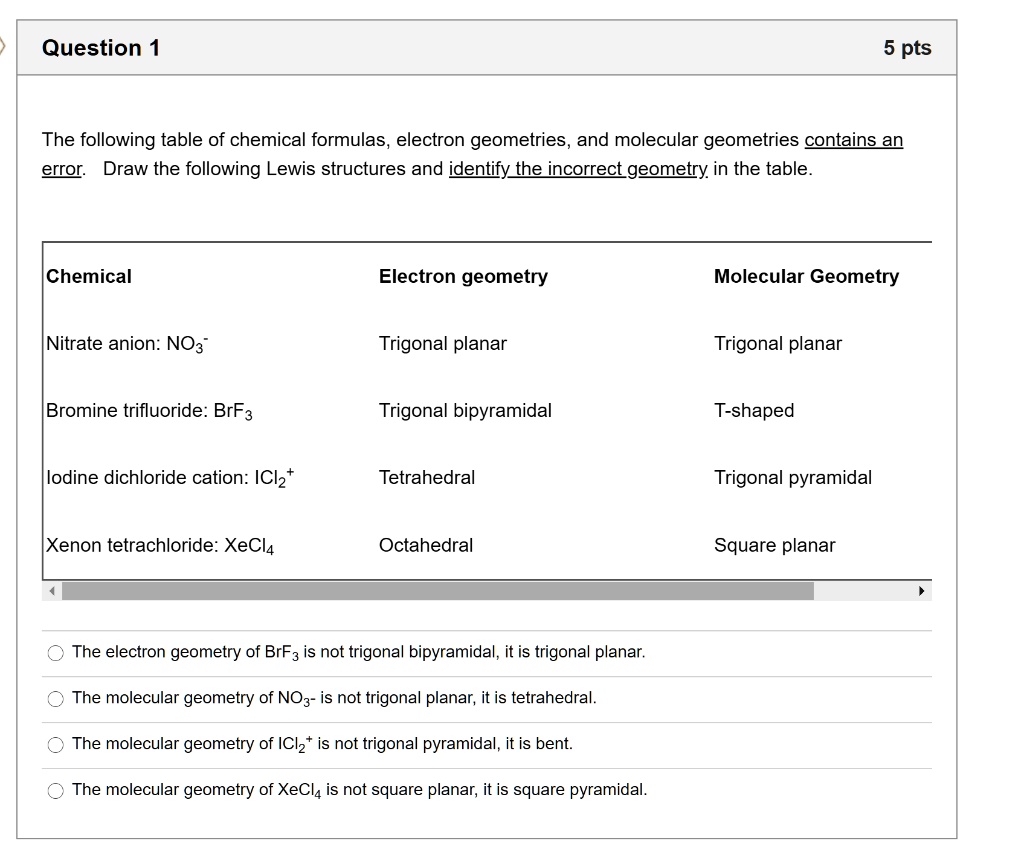Select the answer saying NO3- is tetrahedral
This screenshot has width=1024, height=855.
[57, 698]
